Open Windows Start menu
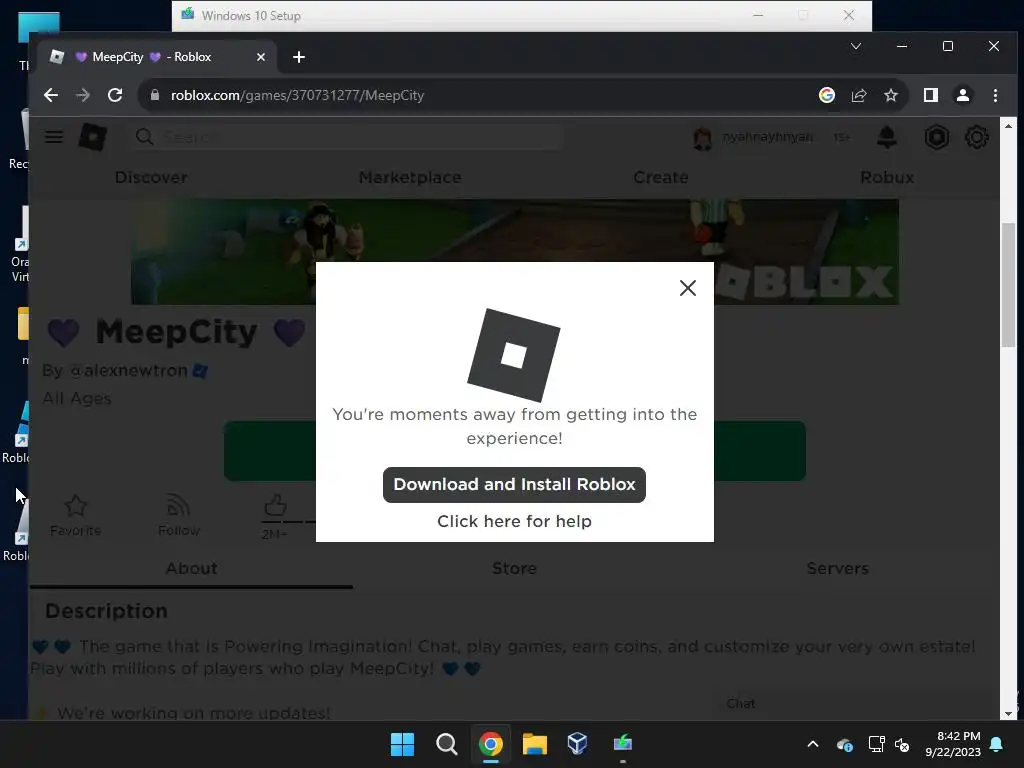 pyautogui.click(x=402, y=744)
